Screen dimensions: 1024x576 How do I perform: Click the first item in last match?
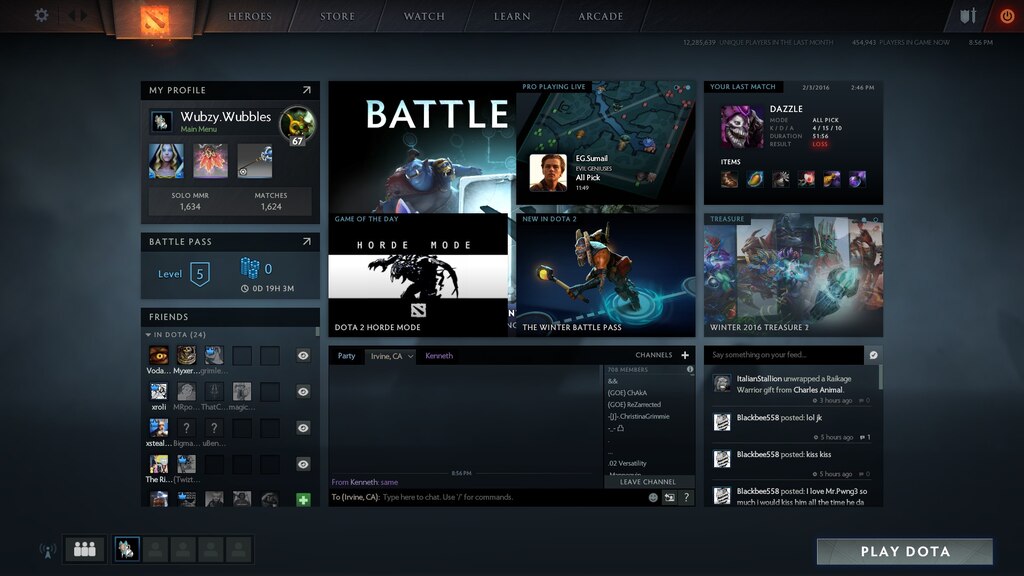click(729, 179)
